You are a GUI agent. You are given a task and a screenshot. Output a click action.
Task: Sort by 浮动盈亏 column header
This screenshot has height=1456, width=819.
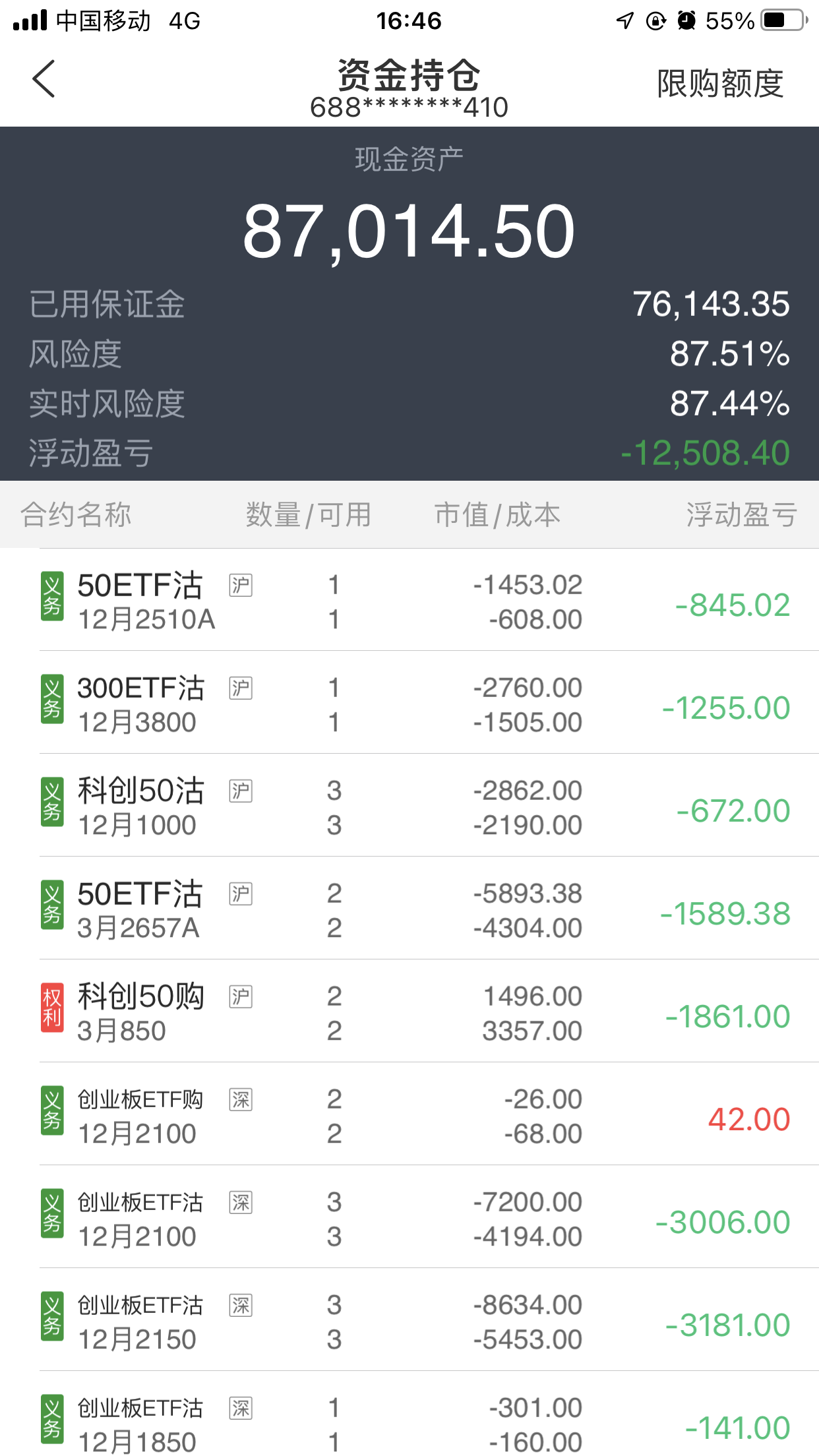click(x=741, y=514)
